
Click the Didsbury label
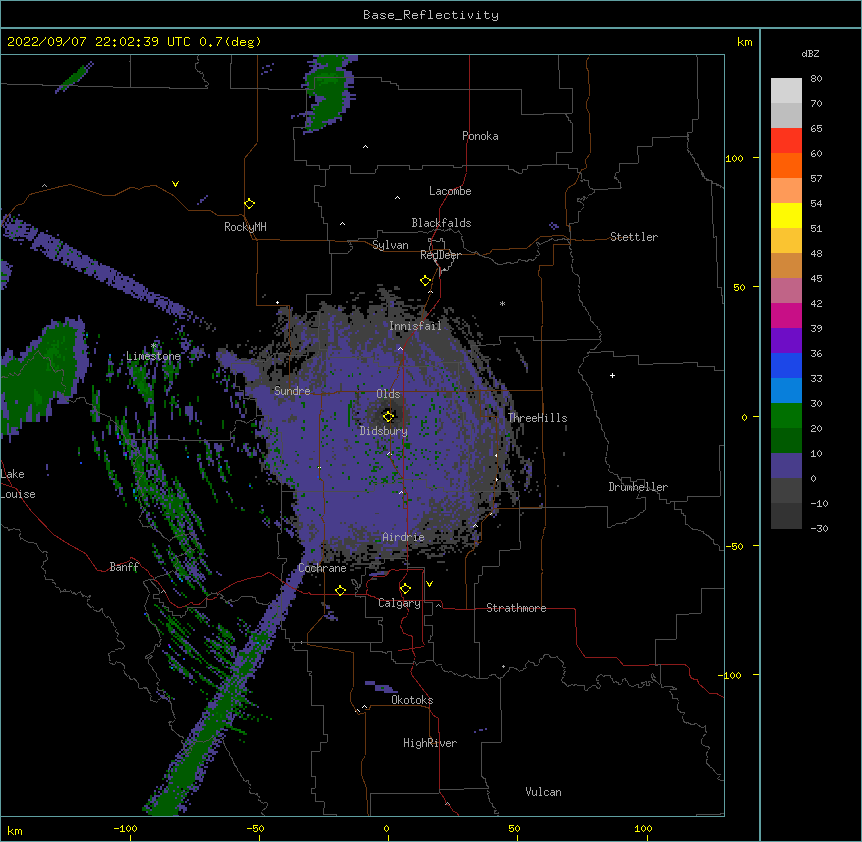coord(384,431)
